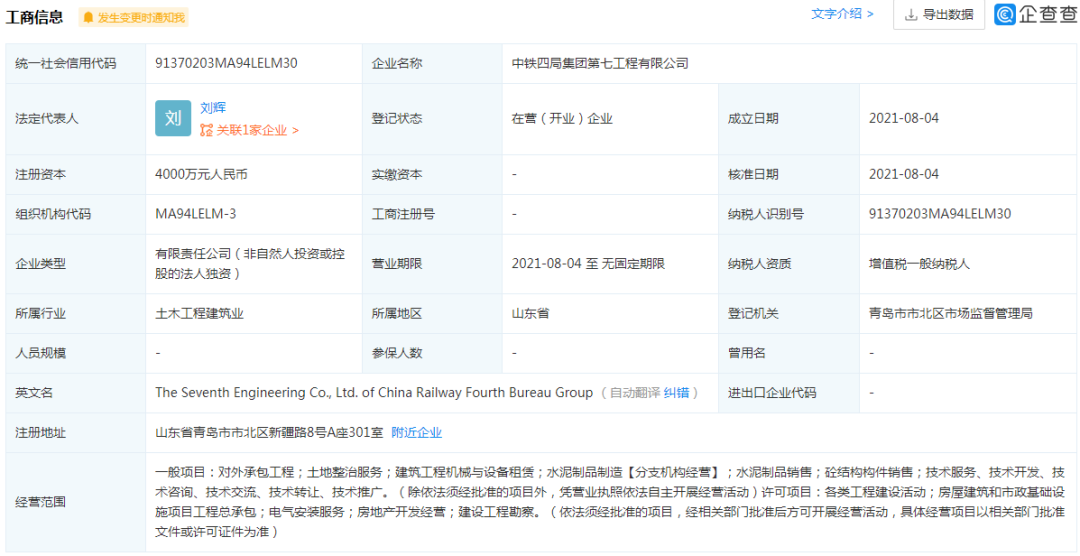Click the 刘 avatar tile
The image size is (1080, 556).
173,118
